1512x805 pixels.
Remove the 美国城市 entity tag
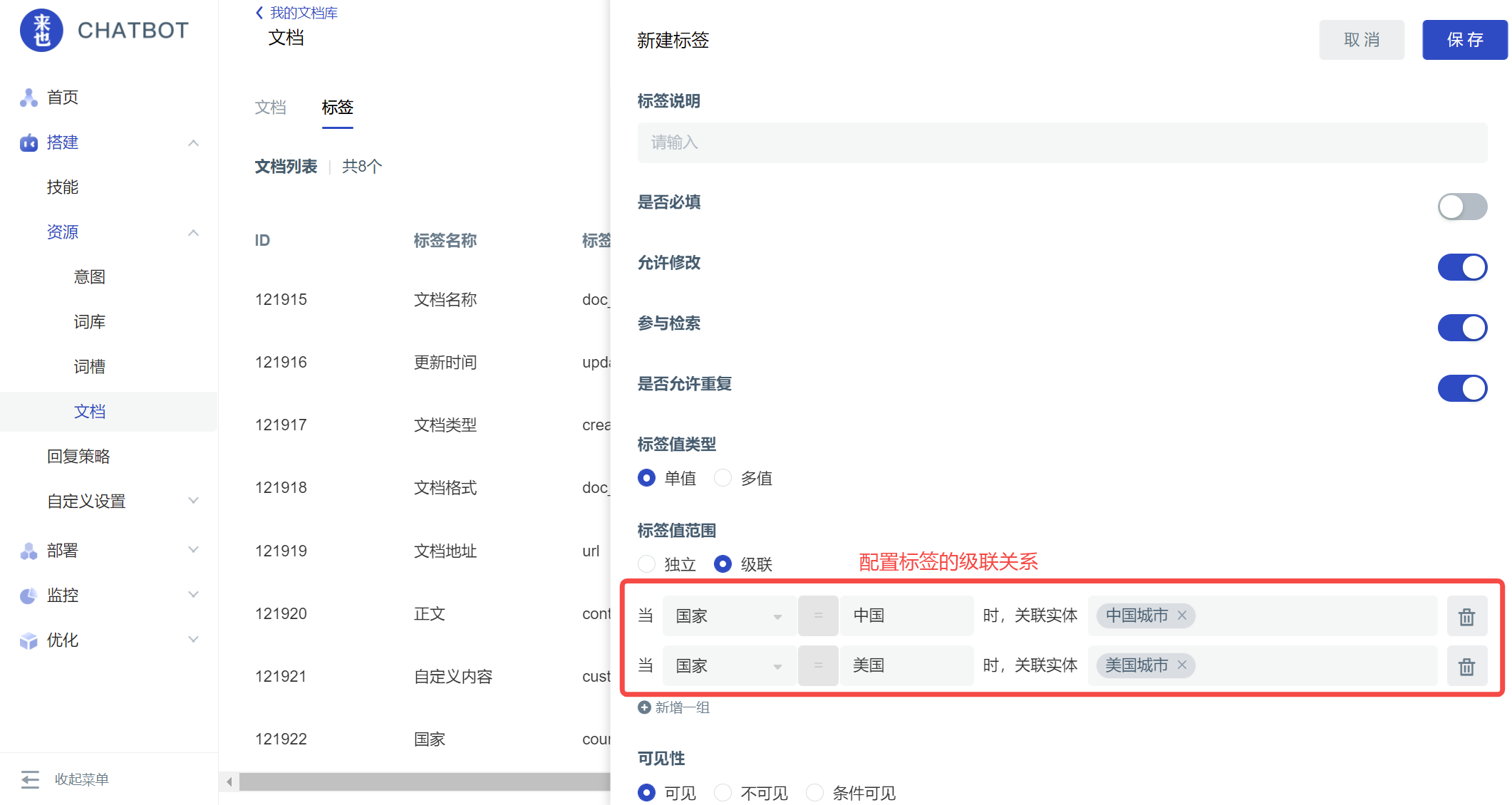(1182, 665)
